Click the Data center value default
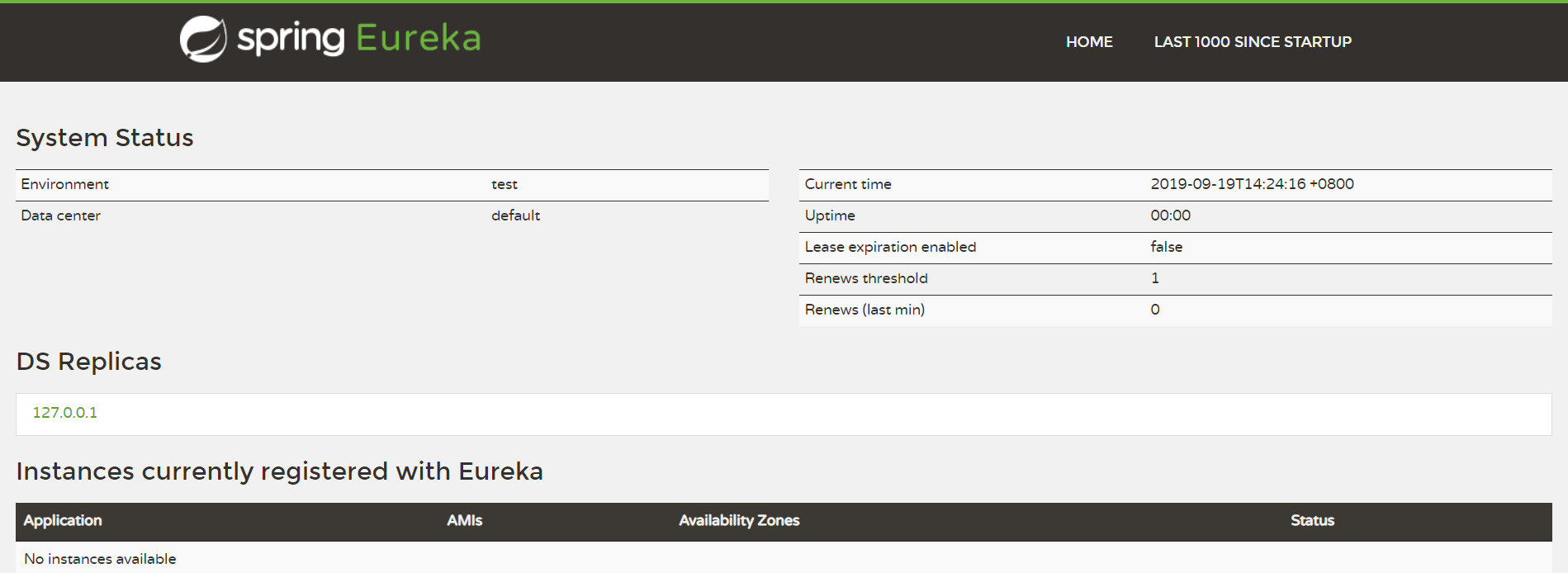Viewport: 1568px width, 573px height. coord(515,216)
